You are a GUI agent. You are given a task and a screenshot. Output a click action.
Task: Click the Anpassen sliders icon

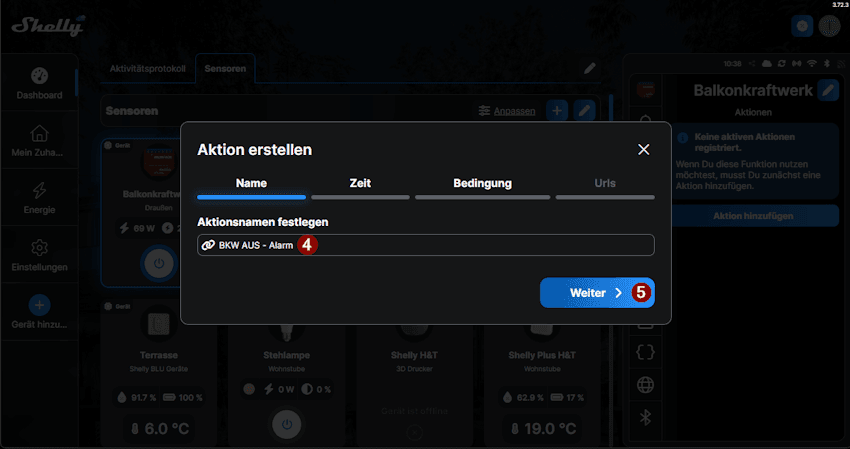click(484, 111)
